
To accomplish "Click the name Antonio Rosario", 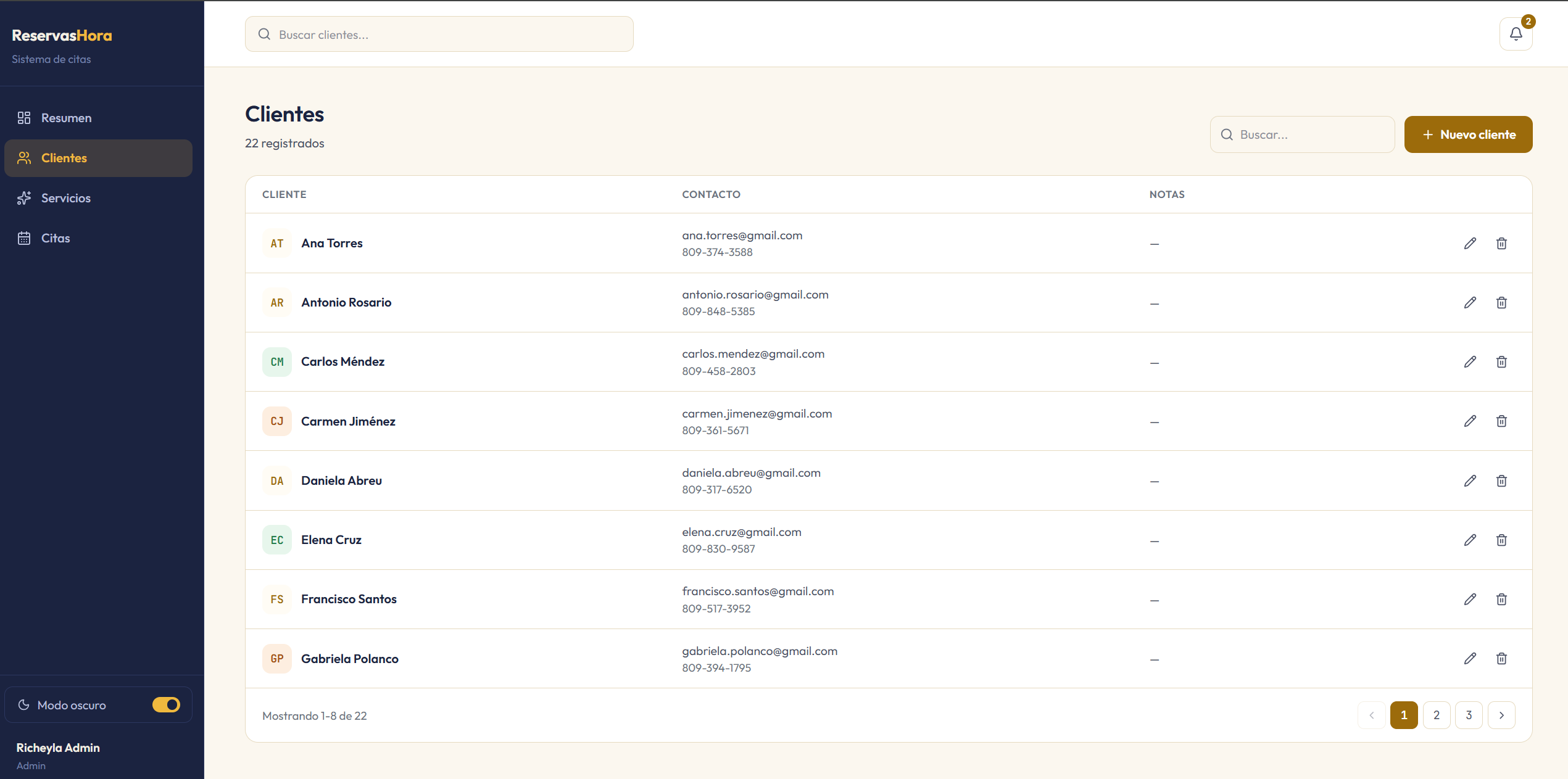I will click(x=346, y=302).
